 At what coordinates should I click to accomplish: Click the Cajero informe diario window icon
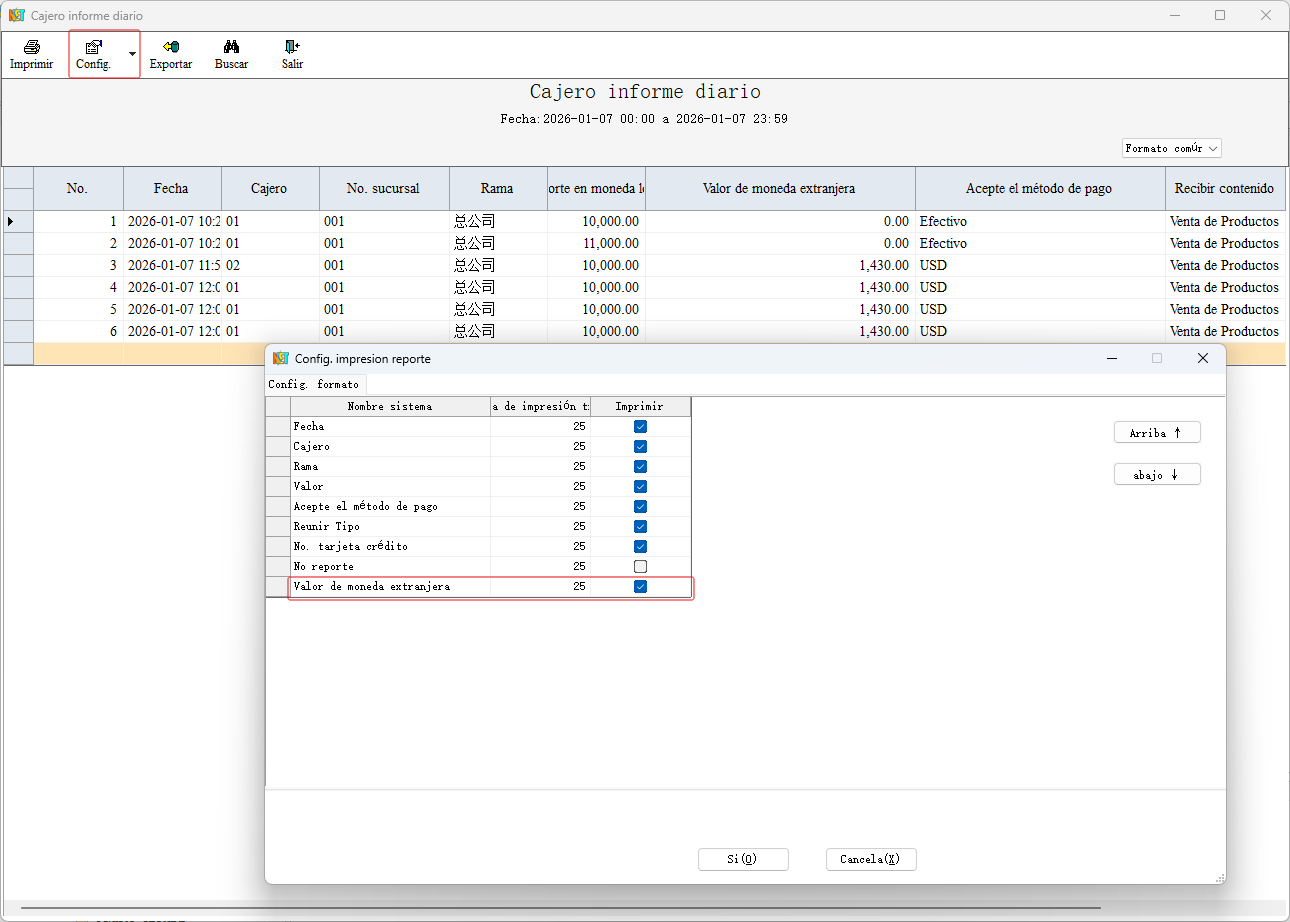click(16, 16)
